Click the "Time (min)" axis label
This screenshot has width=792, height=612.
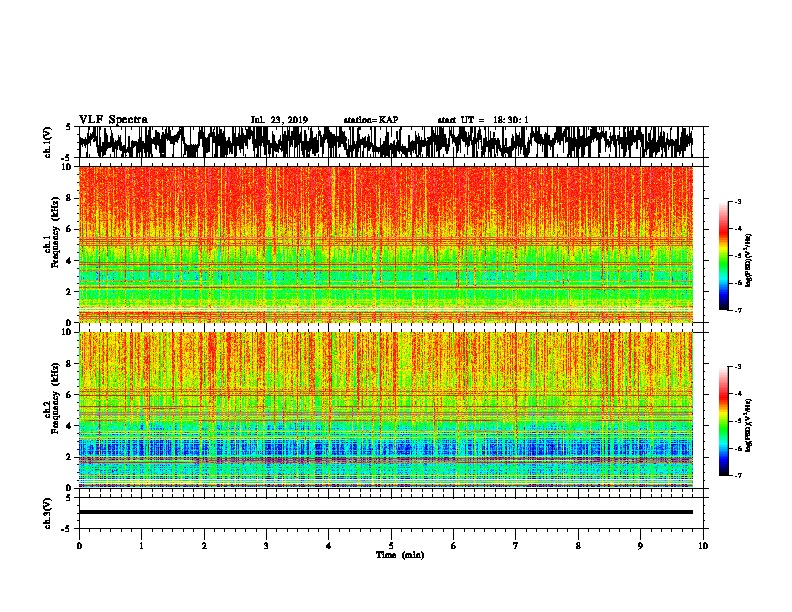[400, 555]
